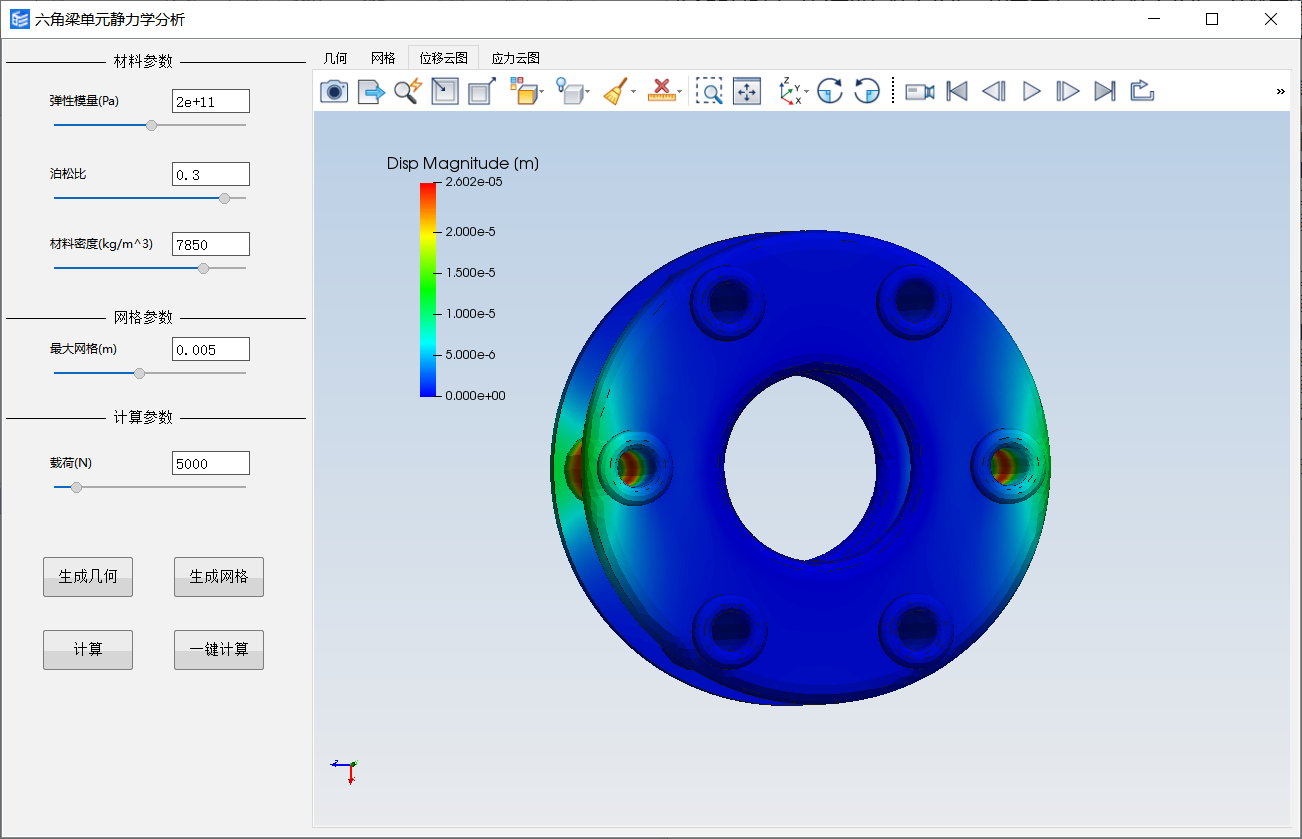Jump to first frame
Image resolution: width=1302 pixels, height=839 pixels.
click(x=957, y=92)
